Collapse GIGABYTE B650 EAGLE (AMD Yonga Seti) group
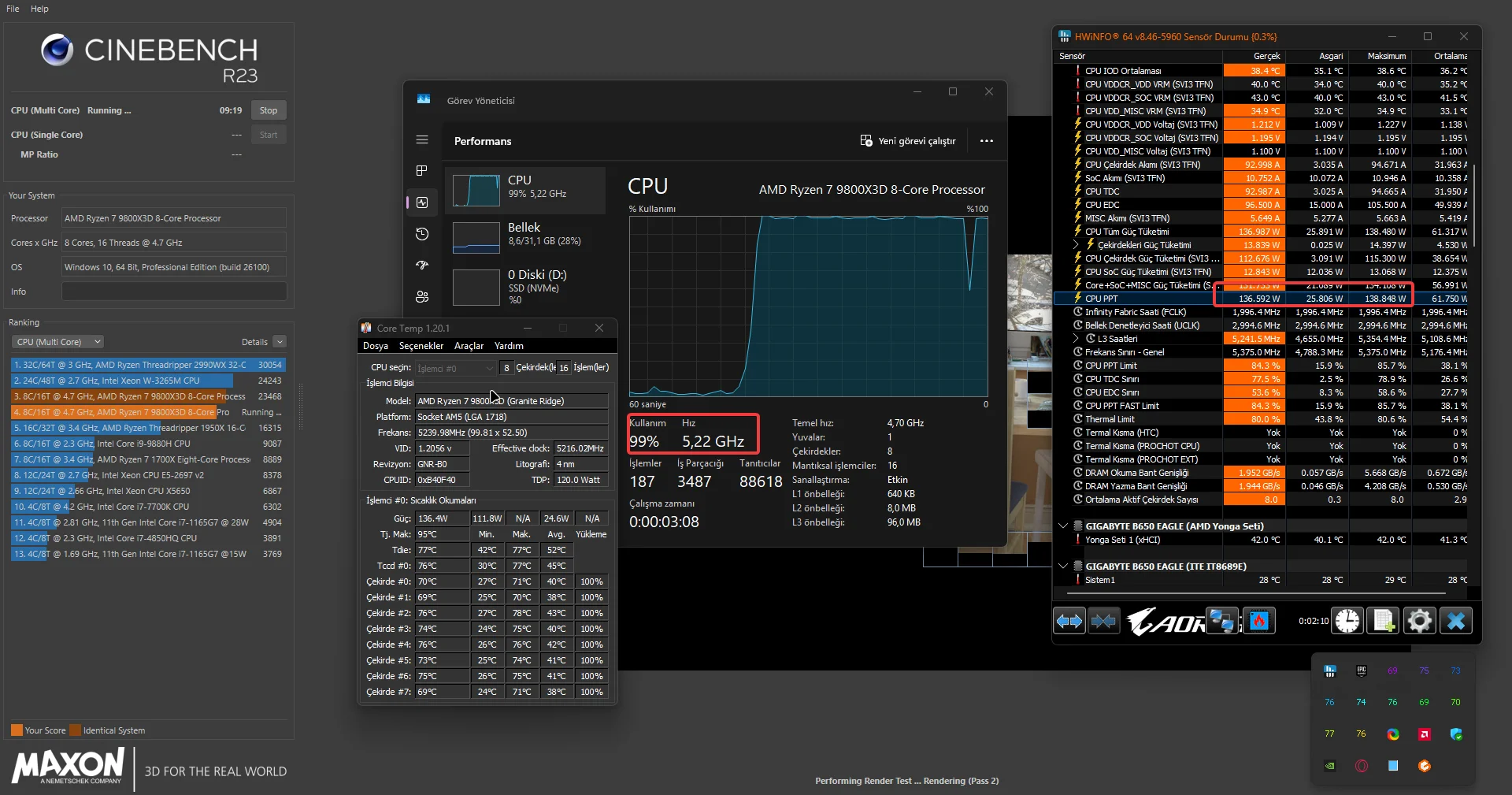 (x=1063, y=526)
